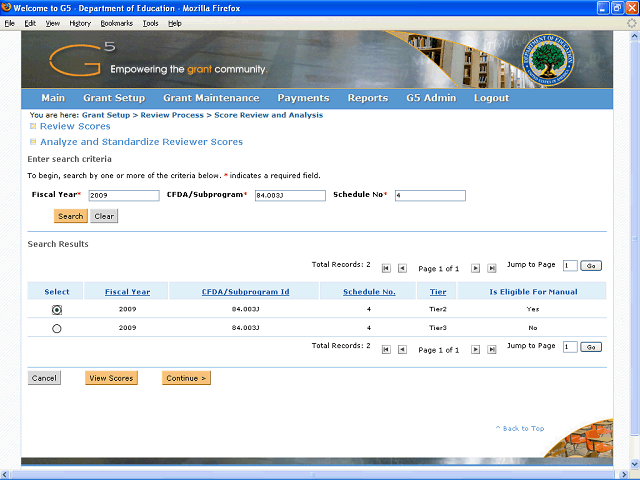Click the Search button
The height and width of the screenshot is (480, 640).
[71, 216]
